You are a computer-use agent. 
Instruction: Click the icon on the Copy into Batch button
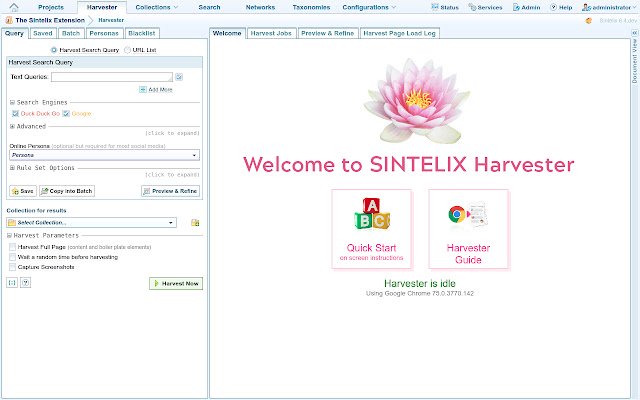click(44, 191)
